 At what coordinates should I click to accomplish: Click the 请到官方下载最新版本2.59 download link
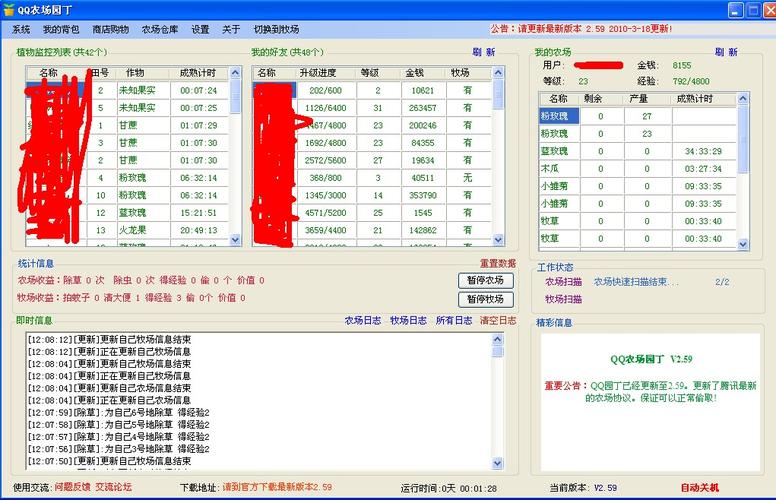277,487
